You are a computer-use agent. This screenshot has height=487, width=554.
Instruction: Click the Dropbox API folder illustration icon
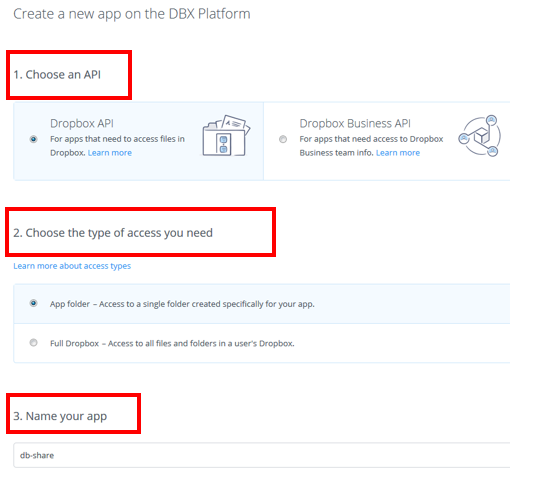(226, 136)
